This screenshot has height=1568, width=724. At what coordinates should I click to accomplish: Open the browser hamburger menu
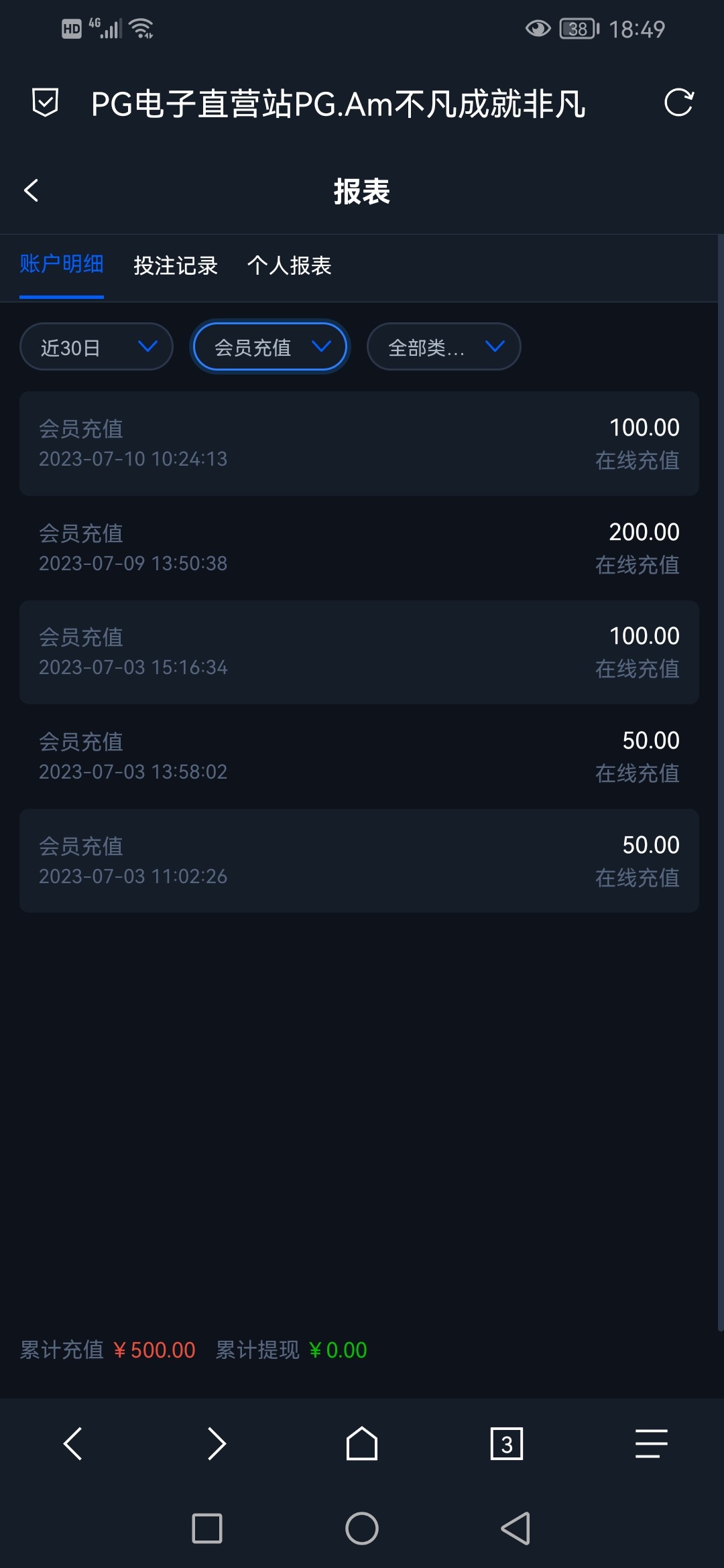click(x=651, y=1443)
